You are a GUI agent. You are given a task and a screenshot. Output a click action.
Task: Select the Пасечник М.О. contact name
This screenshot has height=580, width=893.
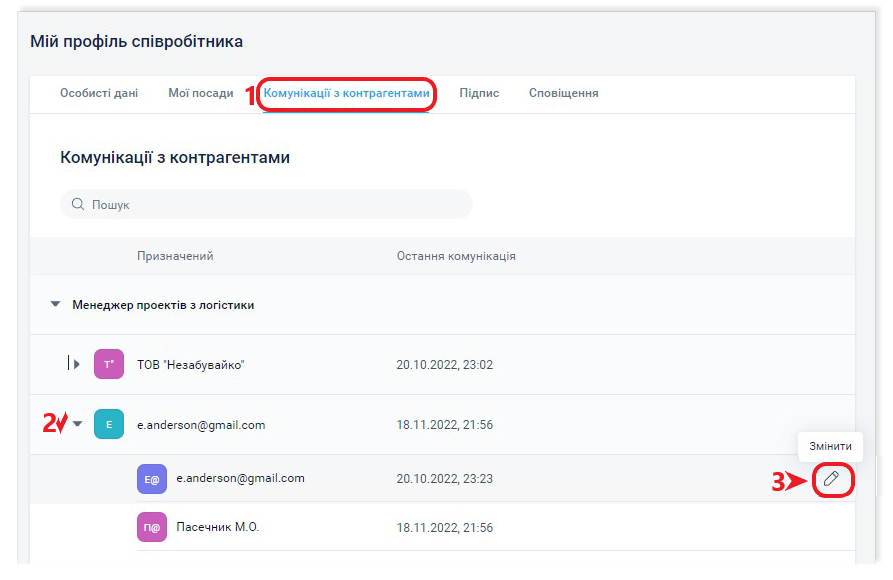(x=217, y=527)
